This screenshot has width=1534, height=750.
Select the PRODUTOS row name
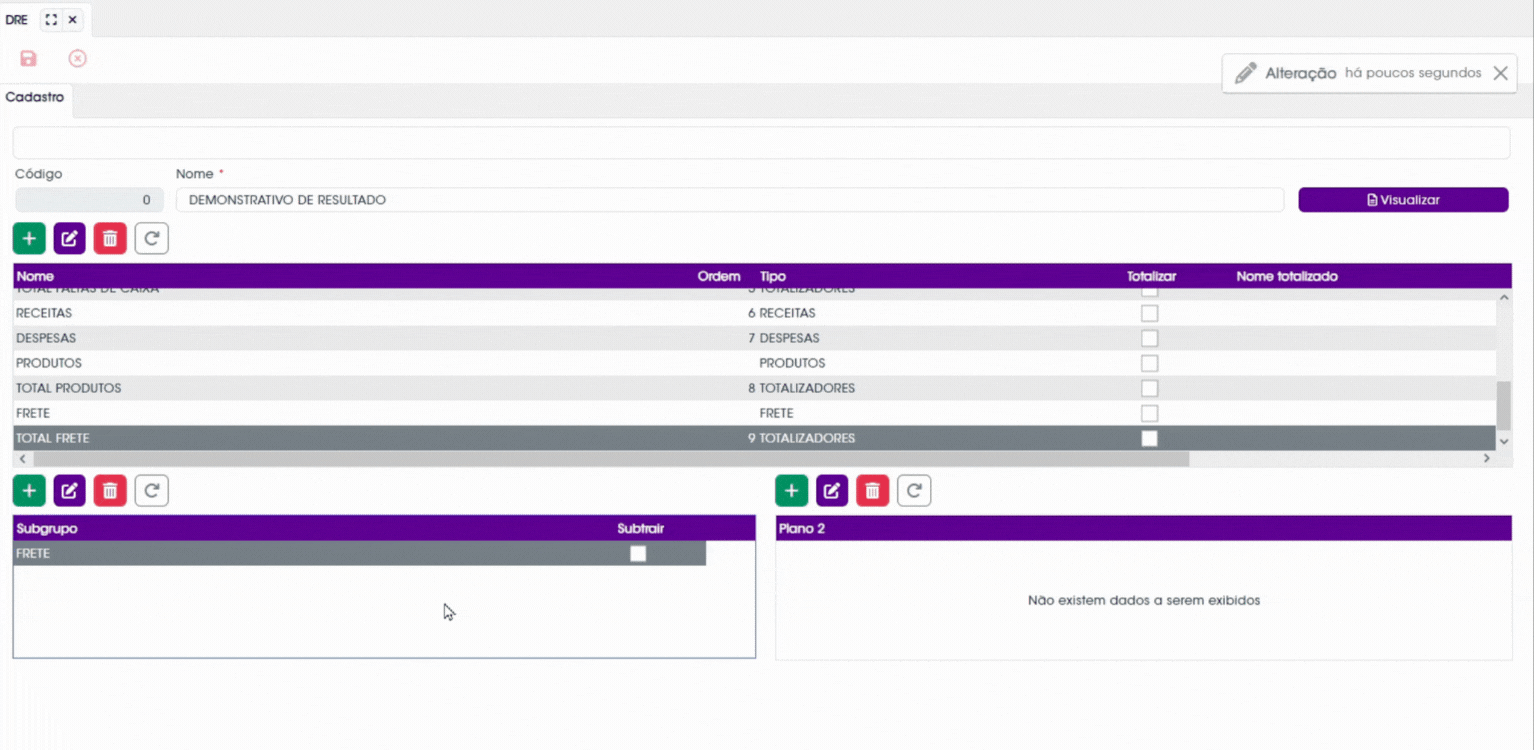[49, 363]
